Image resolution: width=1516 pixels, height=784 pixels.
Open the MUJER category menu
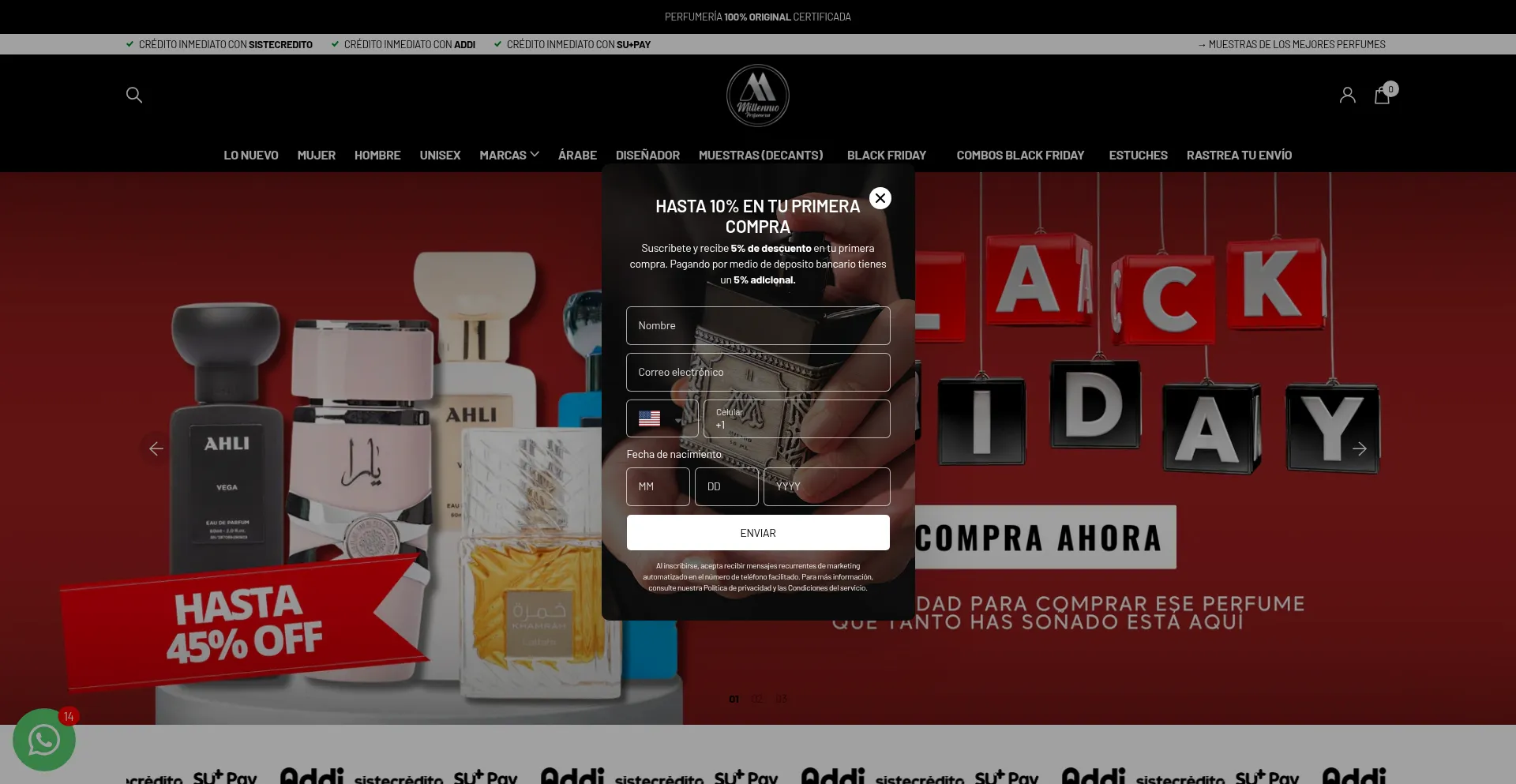316,156
